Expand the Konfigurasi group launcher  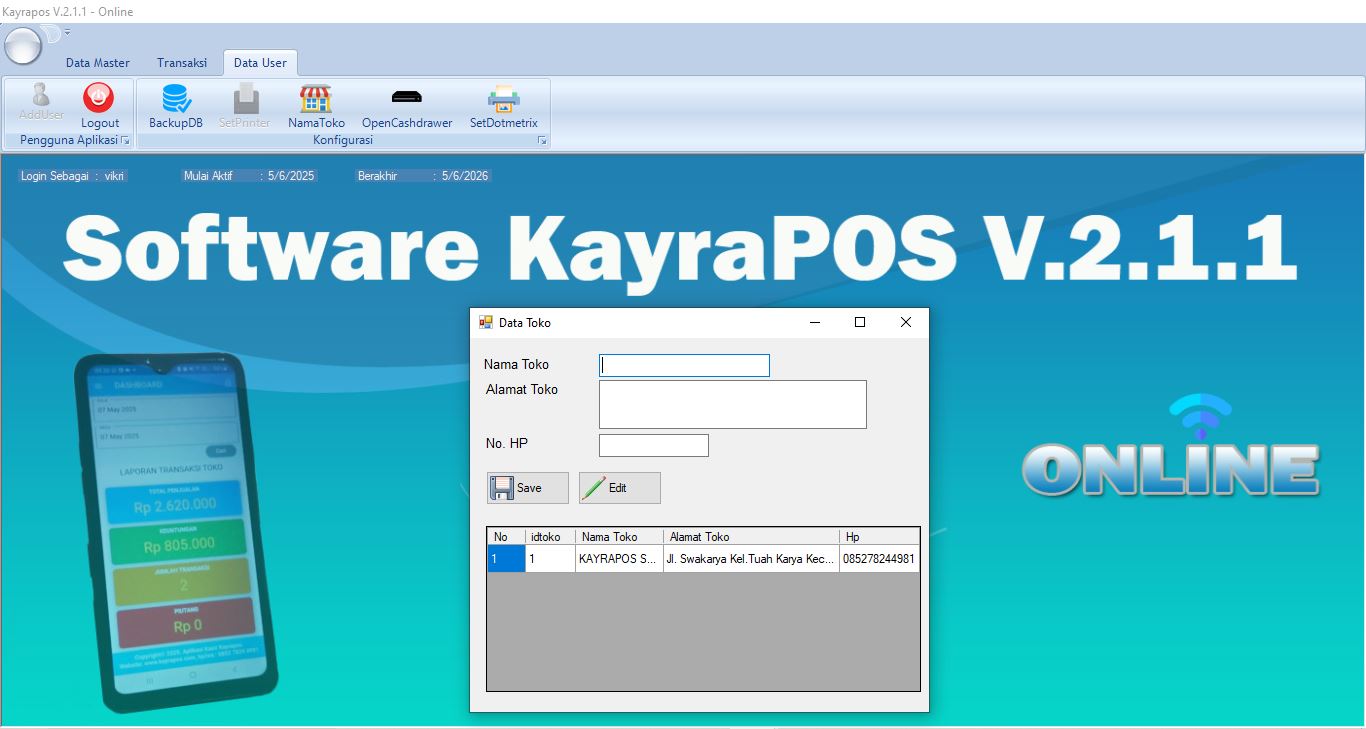(x=542, y=141)
